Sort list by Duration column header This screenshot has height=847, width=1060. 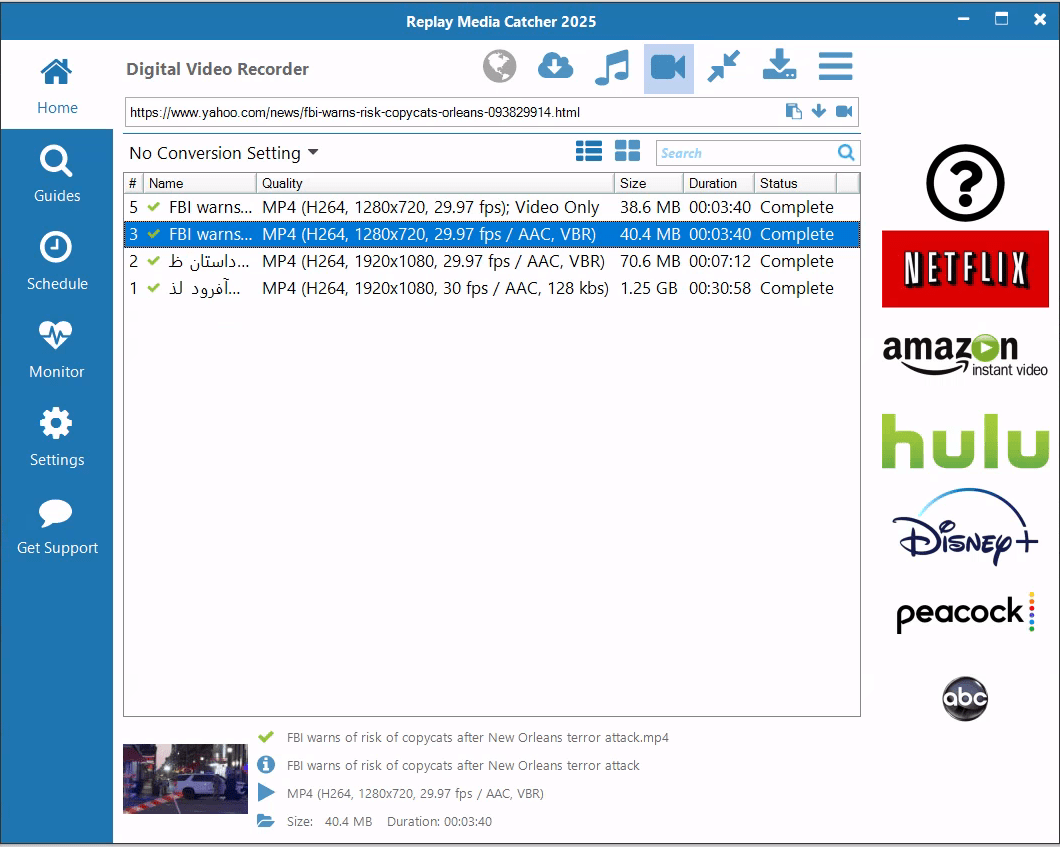point(719,183)
